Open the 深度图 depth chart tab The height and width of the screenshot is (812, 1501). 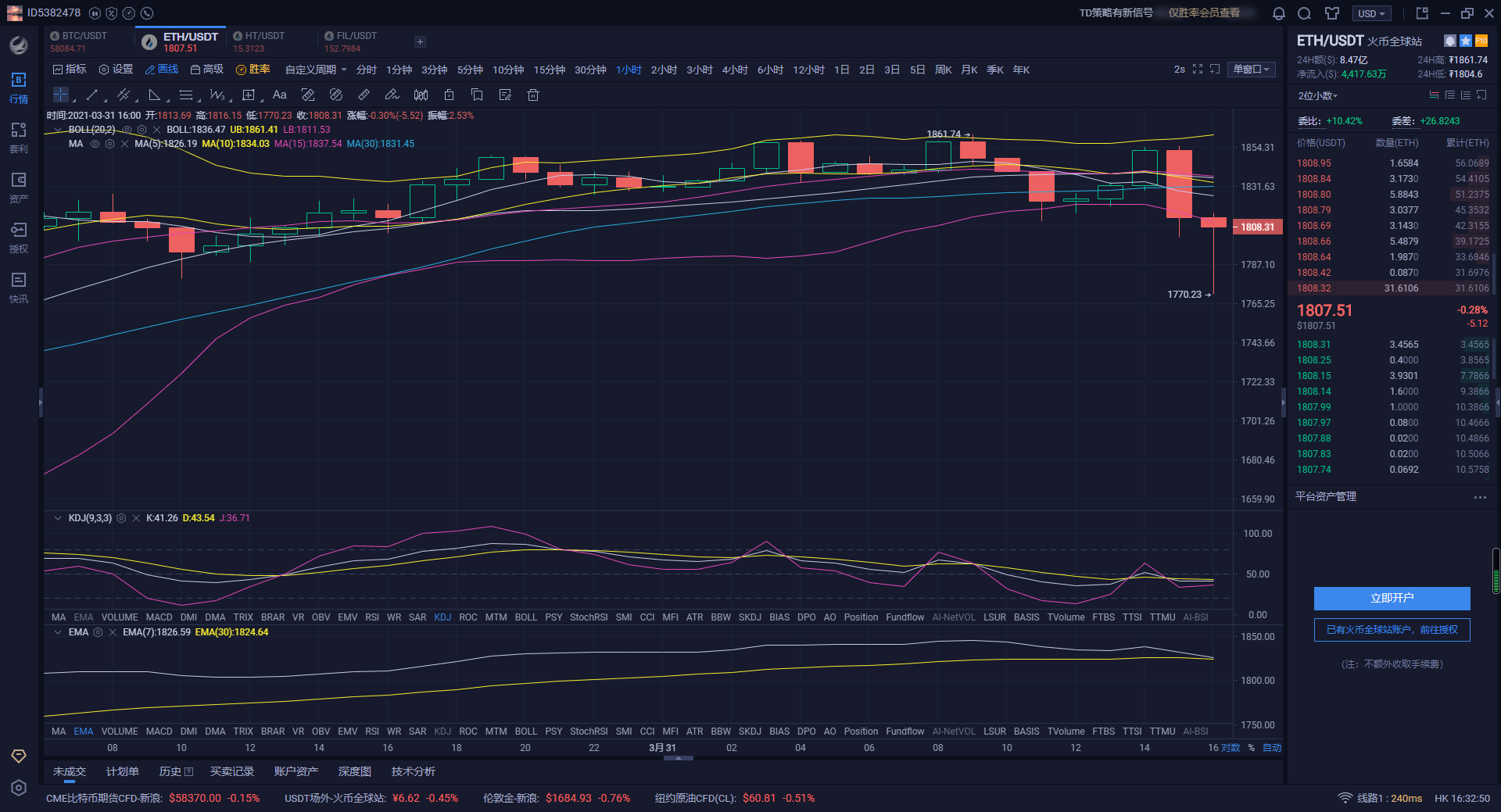coord(355,771)
